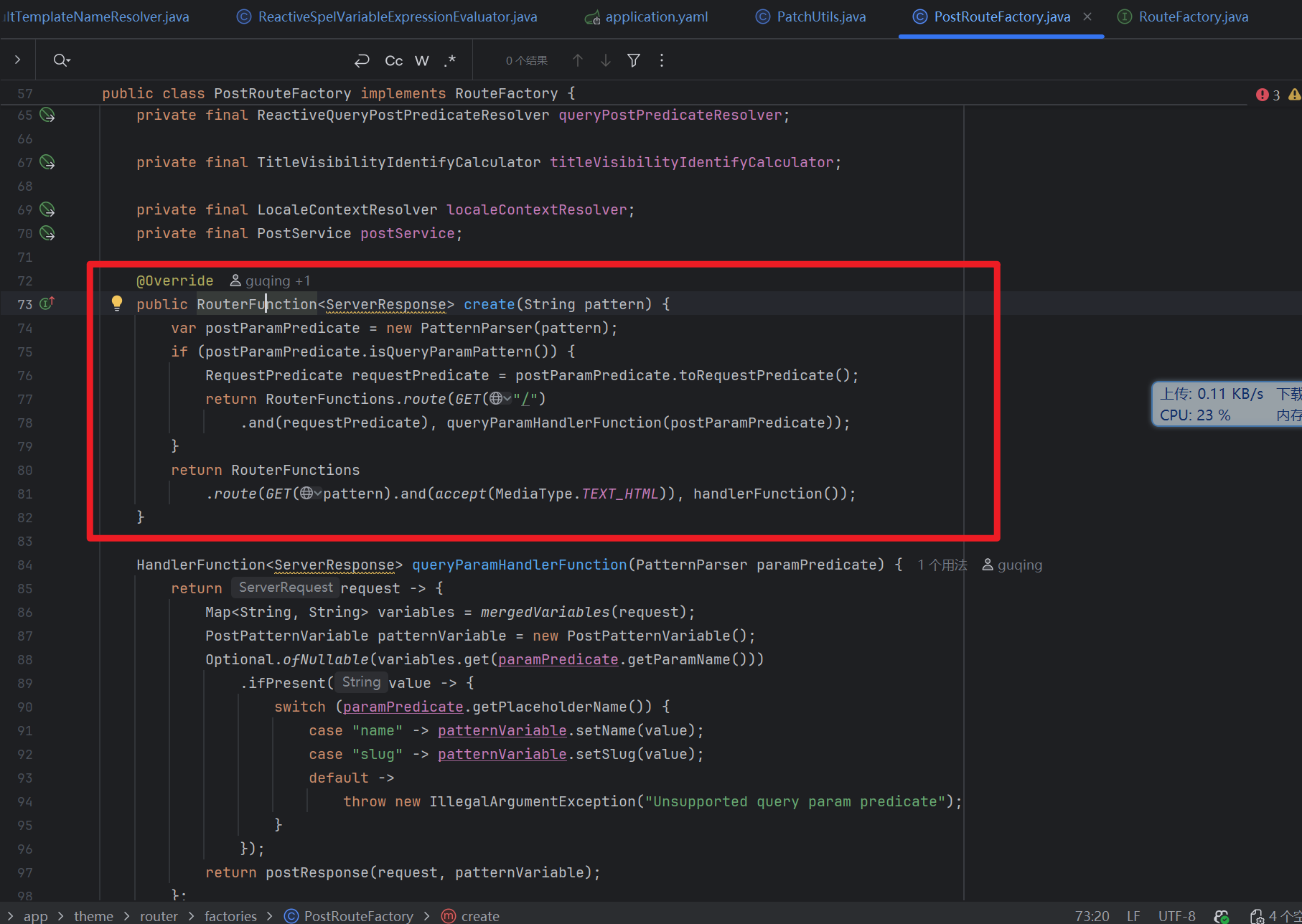This screenshot has width=1302, height=924.
Task: Toggle match case (Cc) in search bar
Action: point(393,61)
